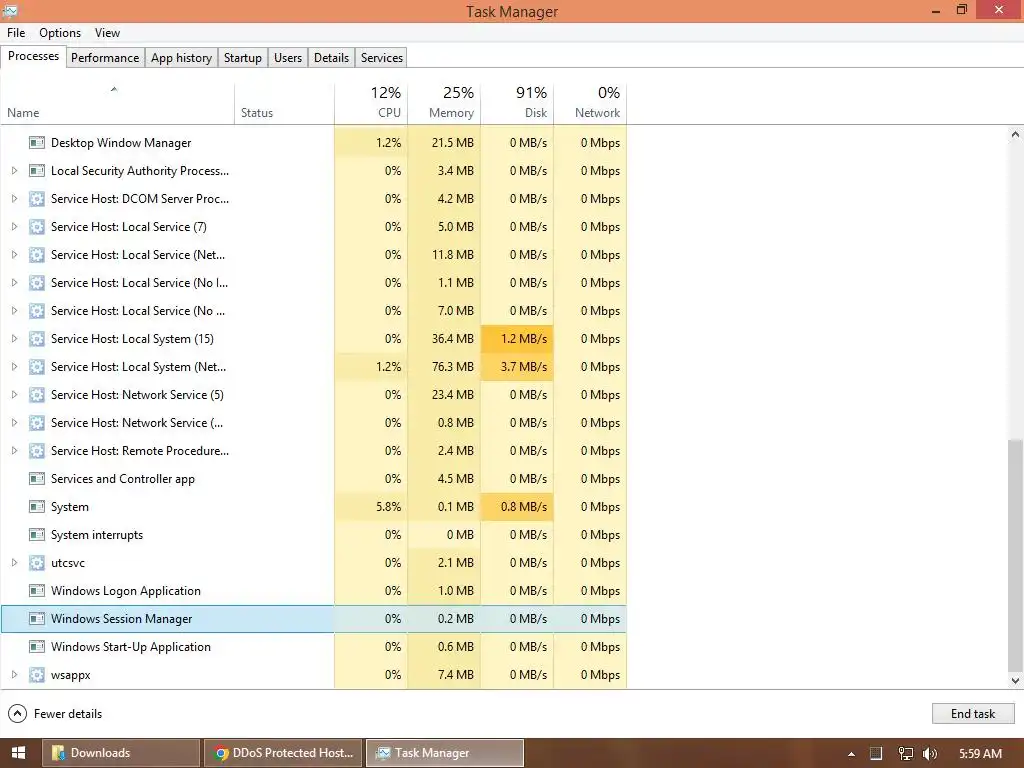This screenshot has height=768, width=1024.
Task: Open the View menu
Action: (107, 33)
